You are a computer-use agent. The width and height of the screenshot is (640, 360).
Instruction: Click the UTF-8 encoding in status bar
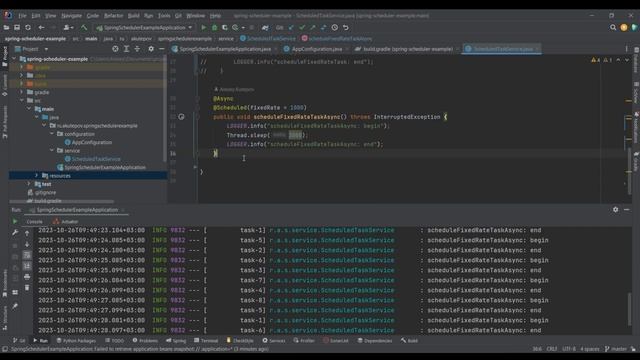569,349
